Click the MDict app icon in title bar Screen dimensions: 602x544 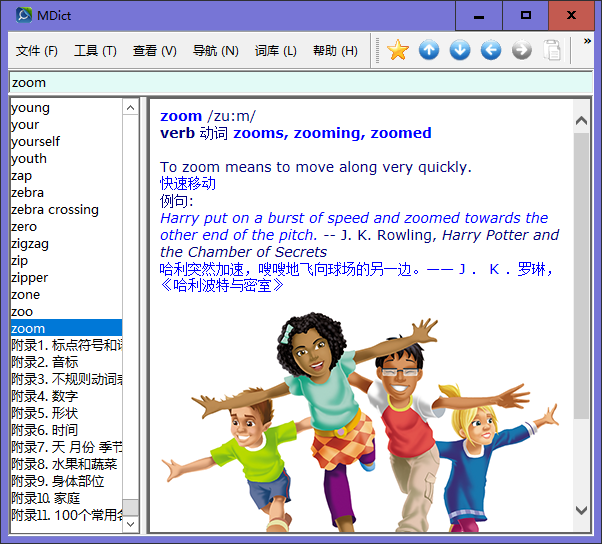point(23,15)
